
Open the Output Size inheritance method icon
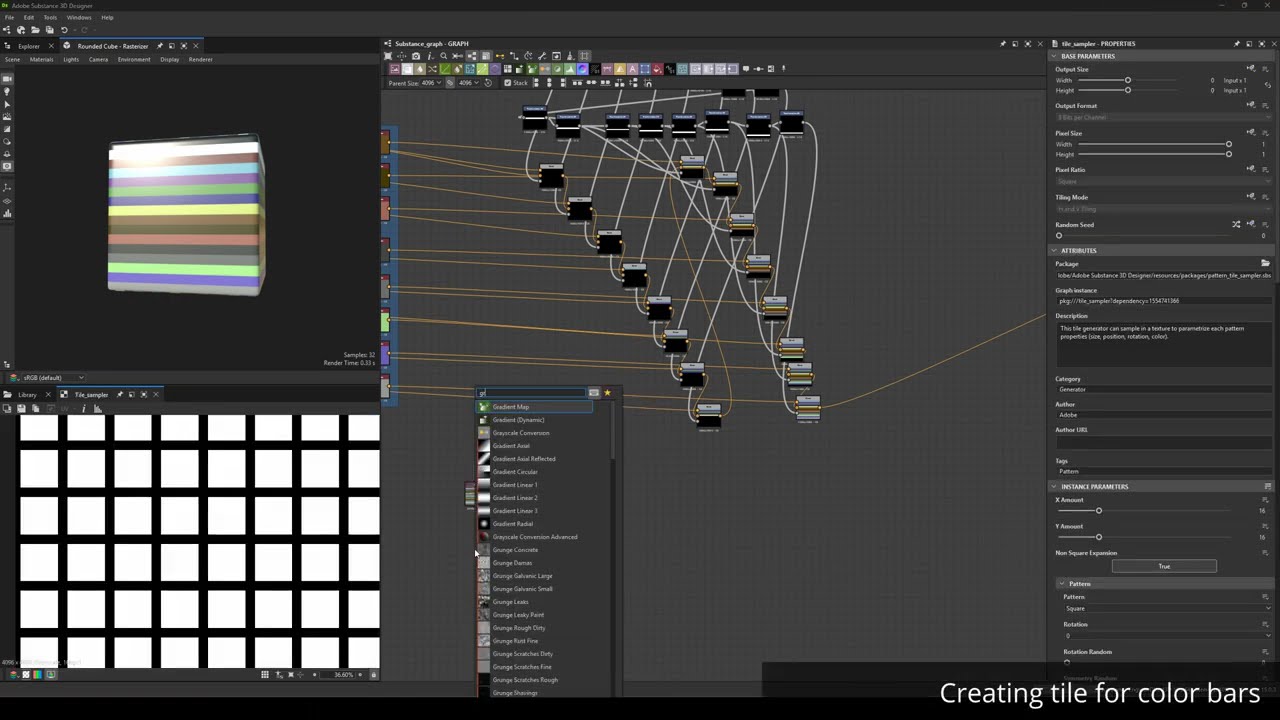click(x=1251, y=69)
